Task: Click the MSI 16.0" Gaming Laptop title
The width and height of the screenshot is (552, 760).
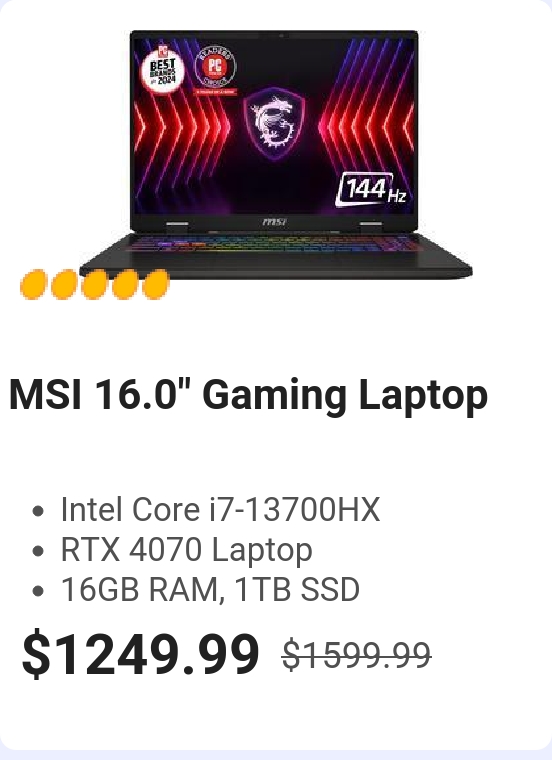Action: tap(248, 395)
